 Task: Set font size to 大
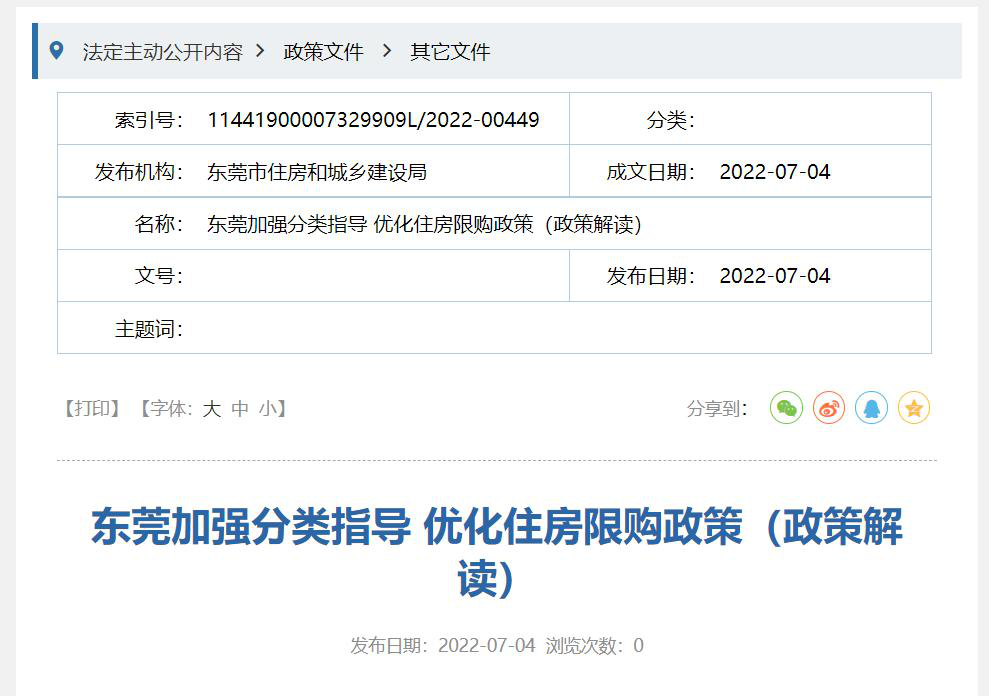click(212, 408)
